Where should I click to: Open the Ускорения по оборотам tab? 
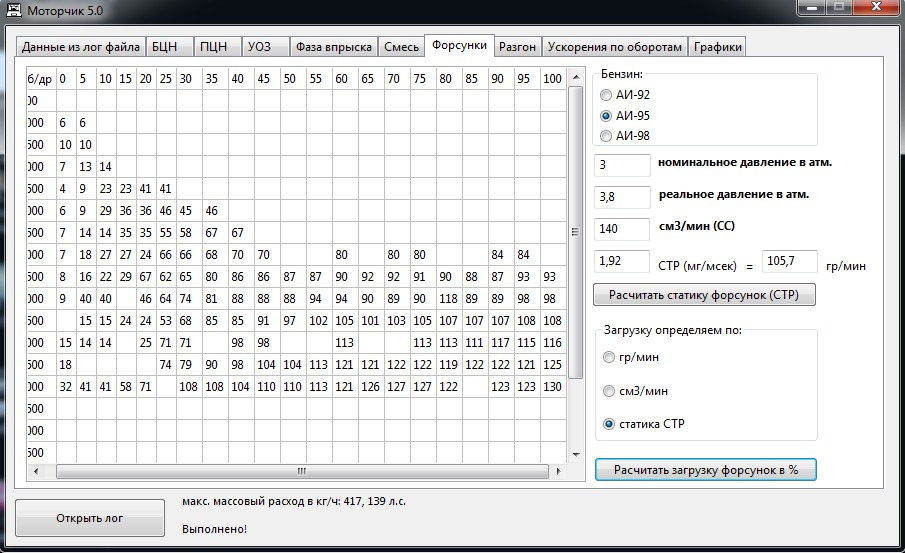point(615,47)
